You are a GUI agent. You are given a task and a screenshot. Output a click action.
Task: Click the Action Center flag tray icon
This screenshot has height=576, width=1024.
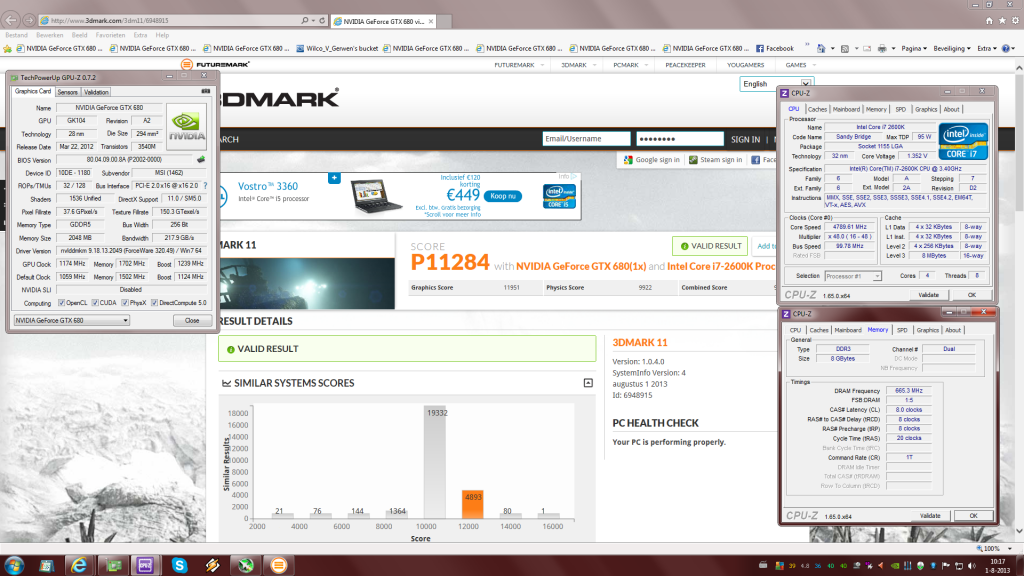click(x=946, y=566)
